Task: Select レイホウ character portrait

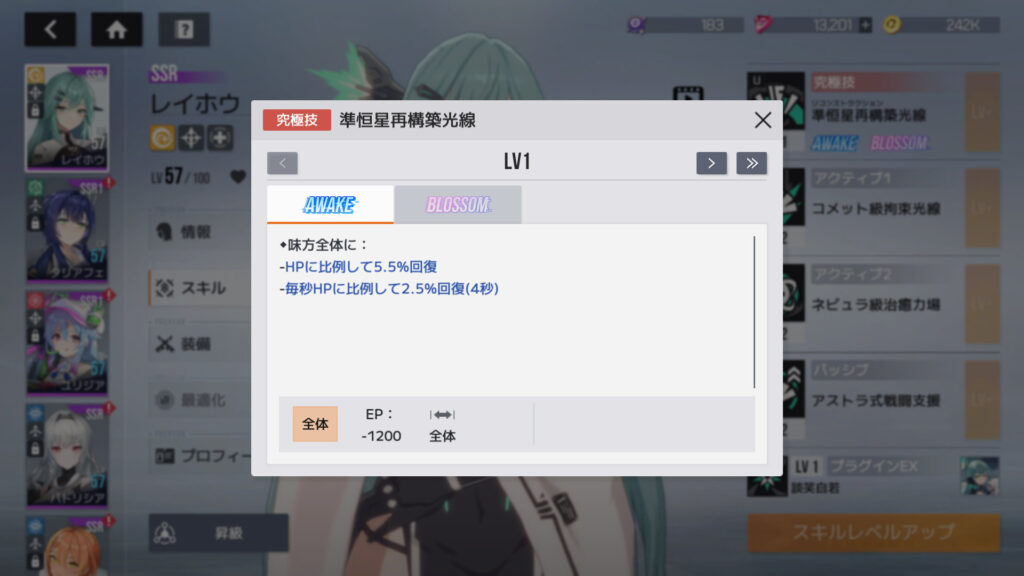Action: pyautogui.click(x=67, y=118)
